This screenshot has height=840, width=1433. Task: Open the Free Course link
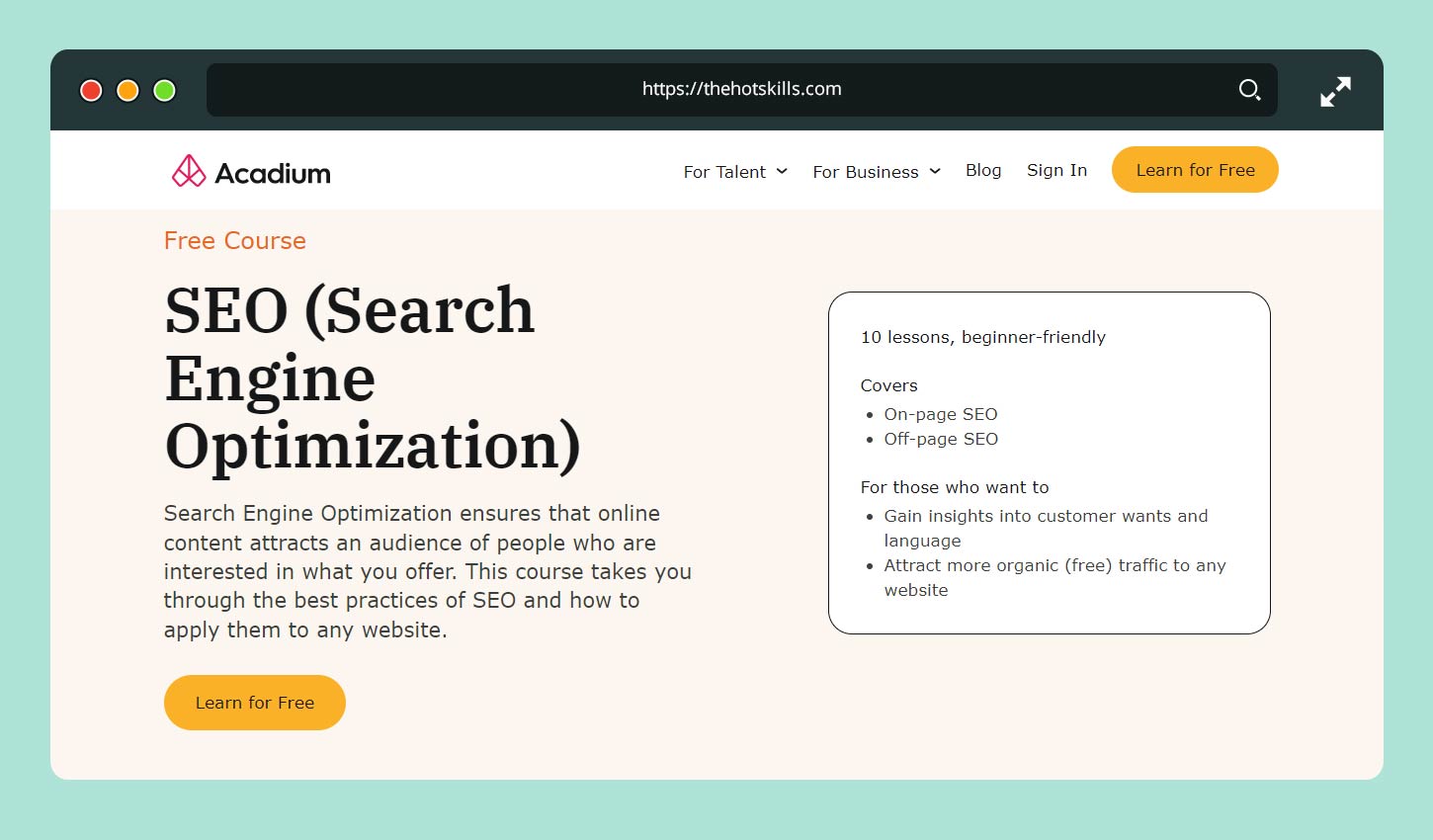coord(234,240)
